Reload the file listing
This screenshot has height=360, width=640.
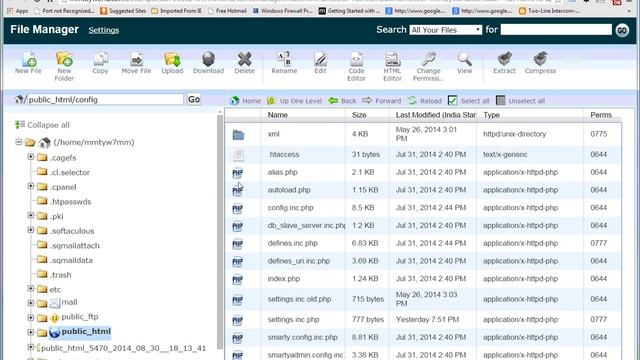coord(424,100)
